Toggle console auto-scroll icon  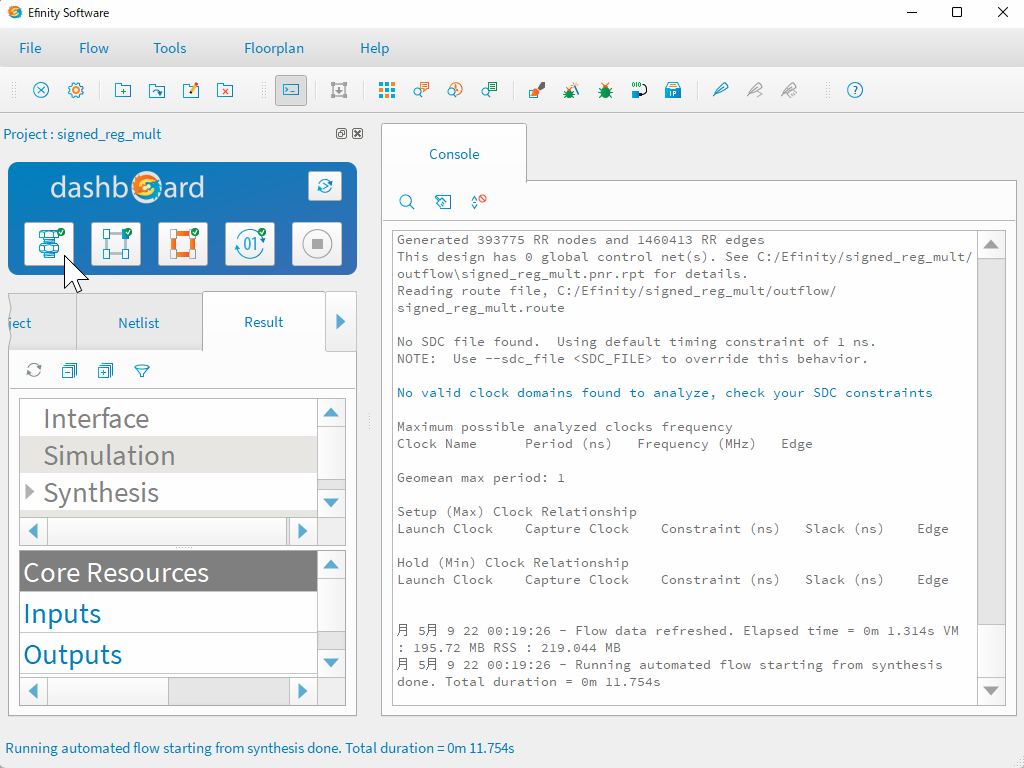(479, 202)
